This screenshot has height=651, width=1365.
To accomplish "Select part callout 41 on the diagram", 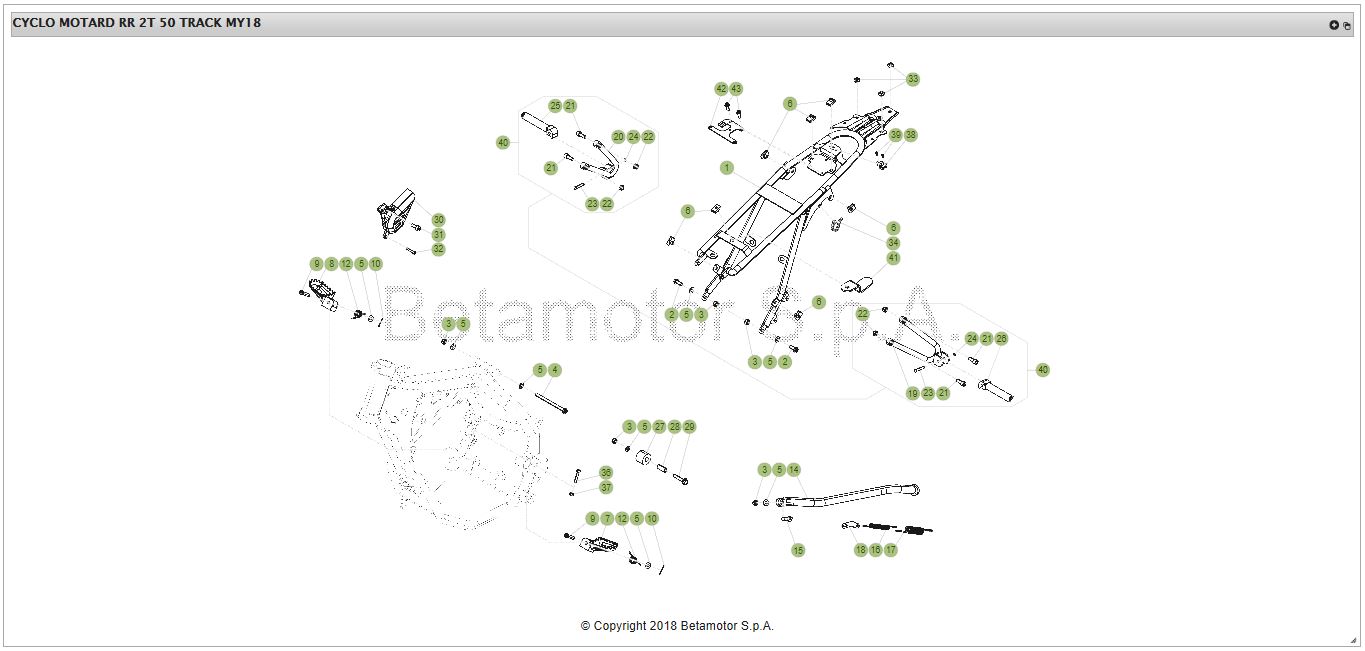I will click(894, 258).
